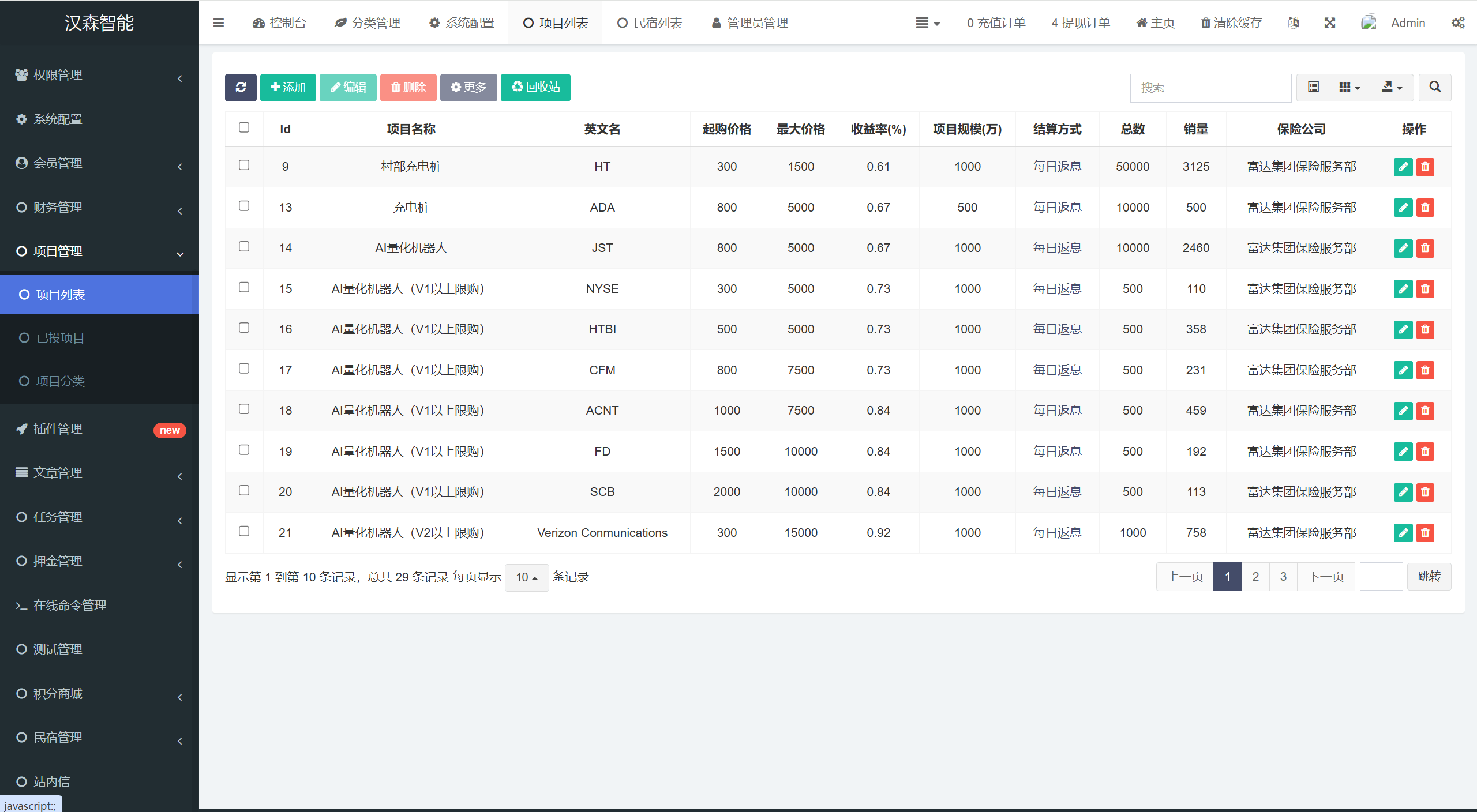
Task: Click the fullscreen expand icon in header
Action: click(1329, 23)
